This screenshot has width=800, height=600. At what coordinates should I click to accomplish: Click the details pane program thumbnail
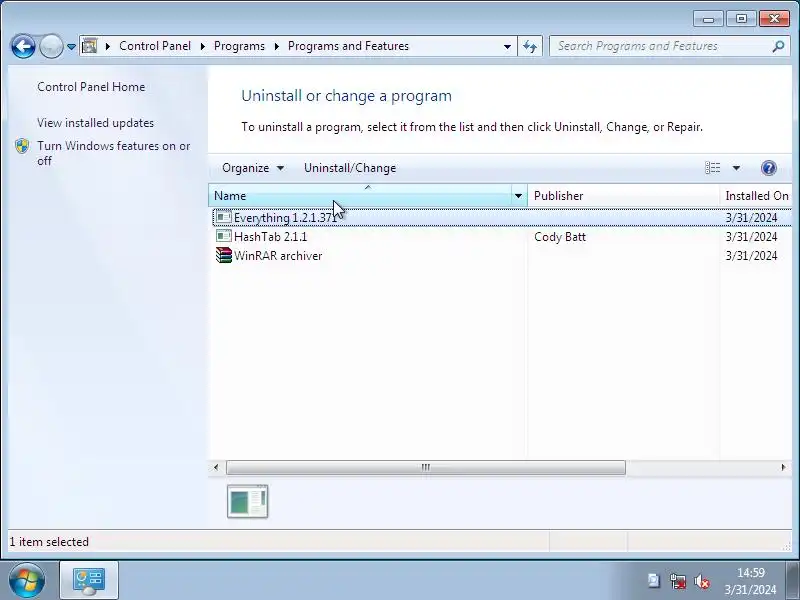[x=247, y=502]
